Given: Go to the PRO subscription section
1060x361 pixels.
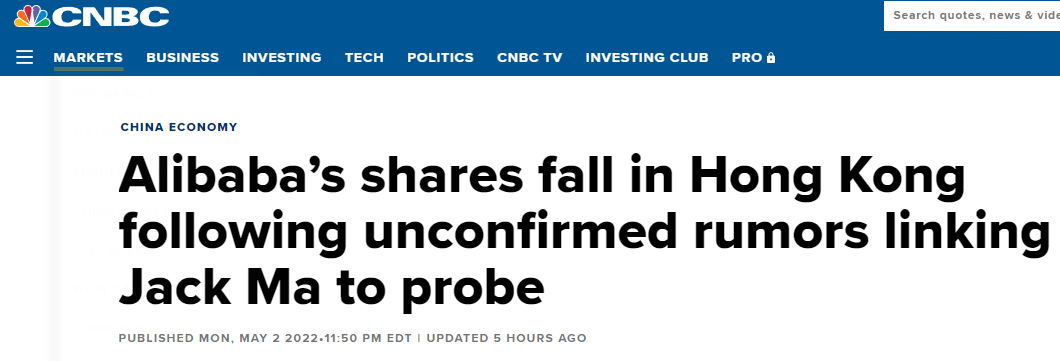Looking at the screenshot, I should [x=747, y=57].
